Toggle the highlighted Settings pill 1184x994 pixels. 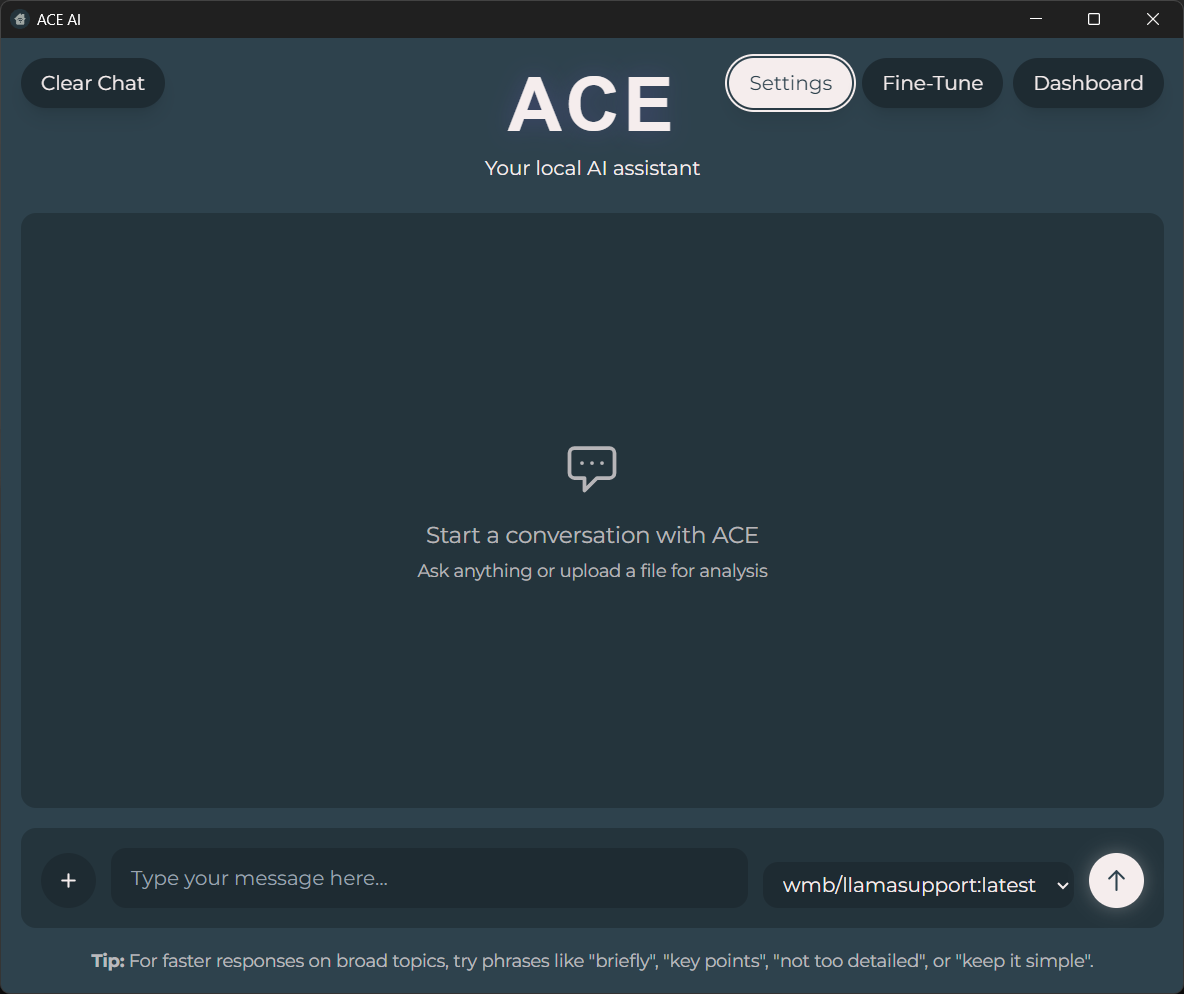point(790,83)
